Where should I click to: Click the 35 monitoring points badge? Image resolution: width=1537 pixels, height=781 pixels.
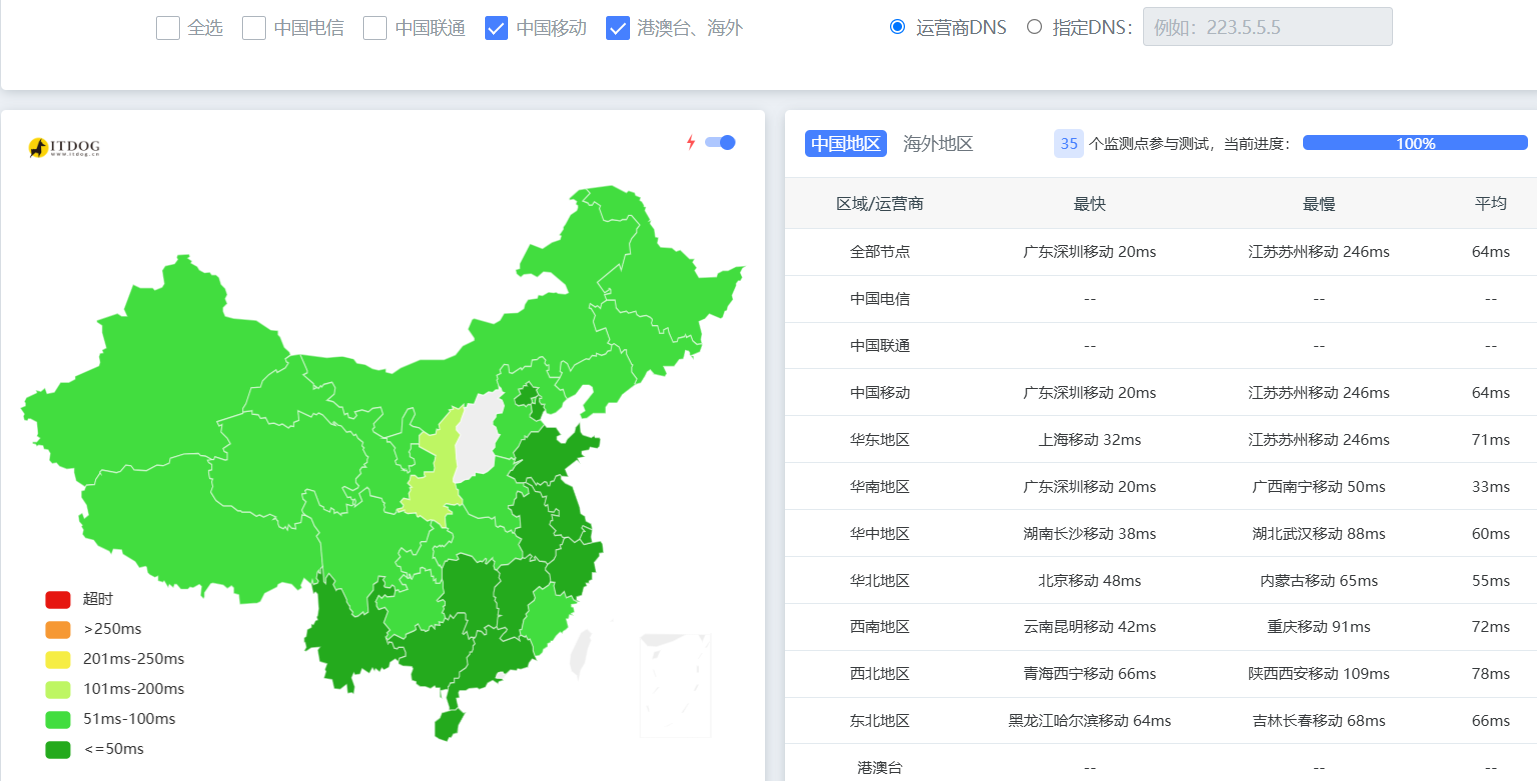tap(1069, 143)
